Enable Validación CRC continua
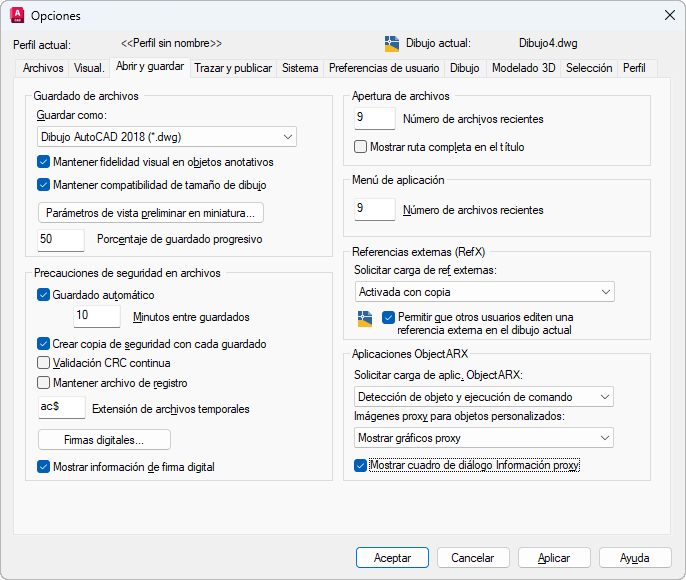 pyautogui.click(x=43, y=363)
